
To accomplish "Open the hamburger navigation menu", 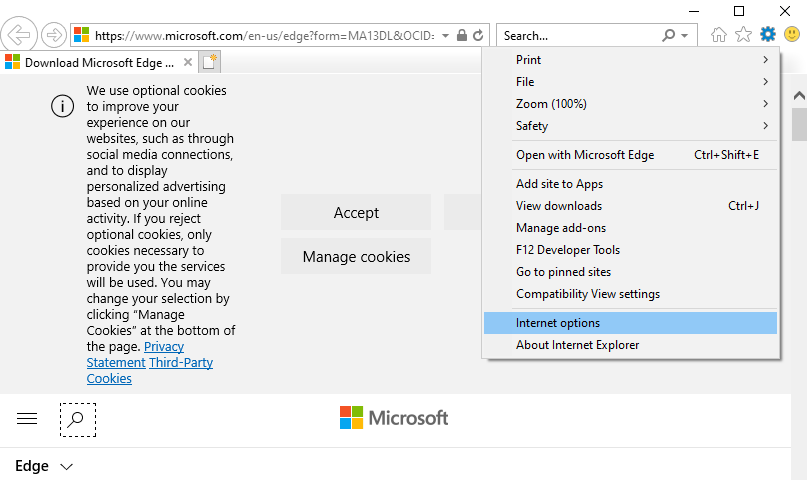I will pyautogui.click(x=27, y=419).
